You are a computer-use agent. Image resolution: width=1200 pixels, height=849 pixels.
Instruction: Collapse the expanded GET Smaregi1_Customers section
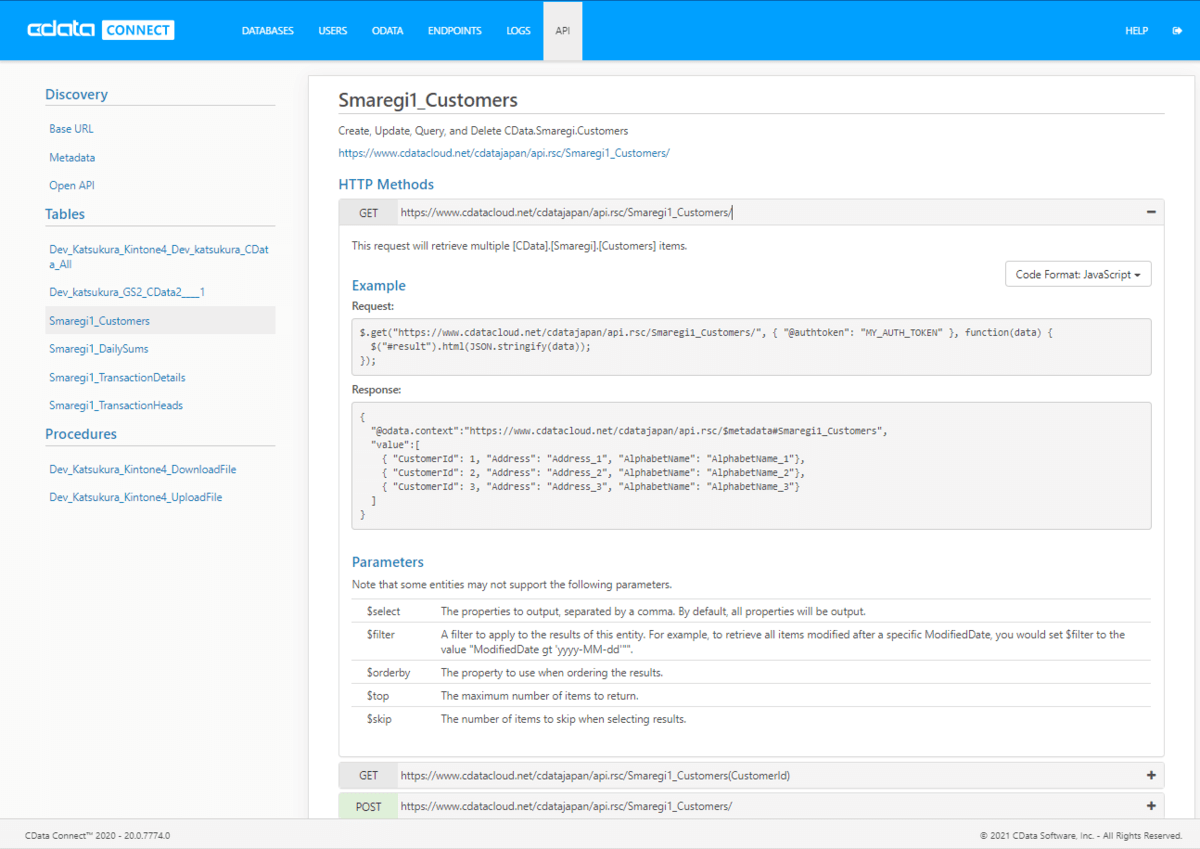click(x=1151, y=212)
